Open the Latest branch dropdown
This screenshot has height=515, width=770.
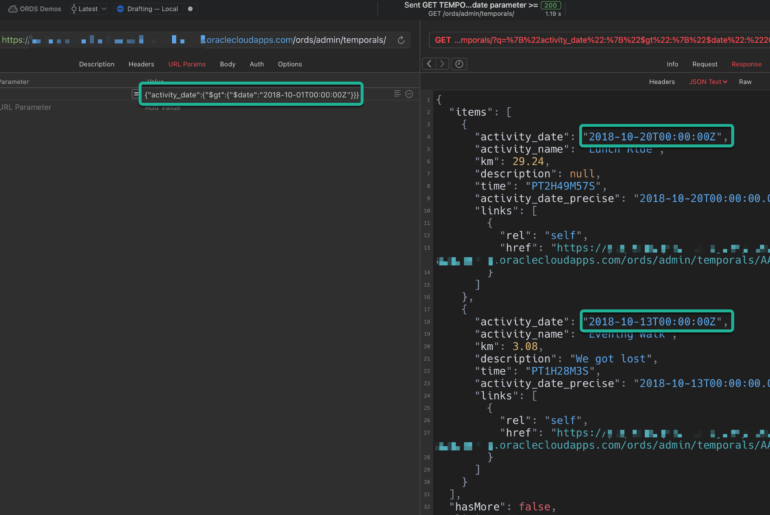[x=88, y=9]
